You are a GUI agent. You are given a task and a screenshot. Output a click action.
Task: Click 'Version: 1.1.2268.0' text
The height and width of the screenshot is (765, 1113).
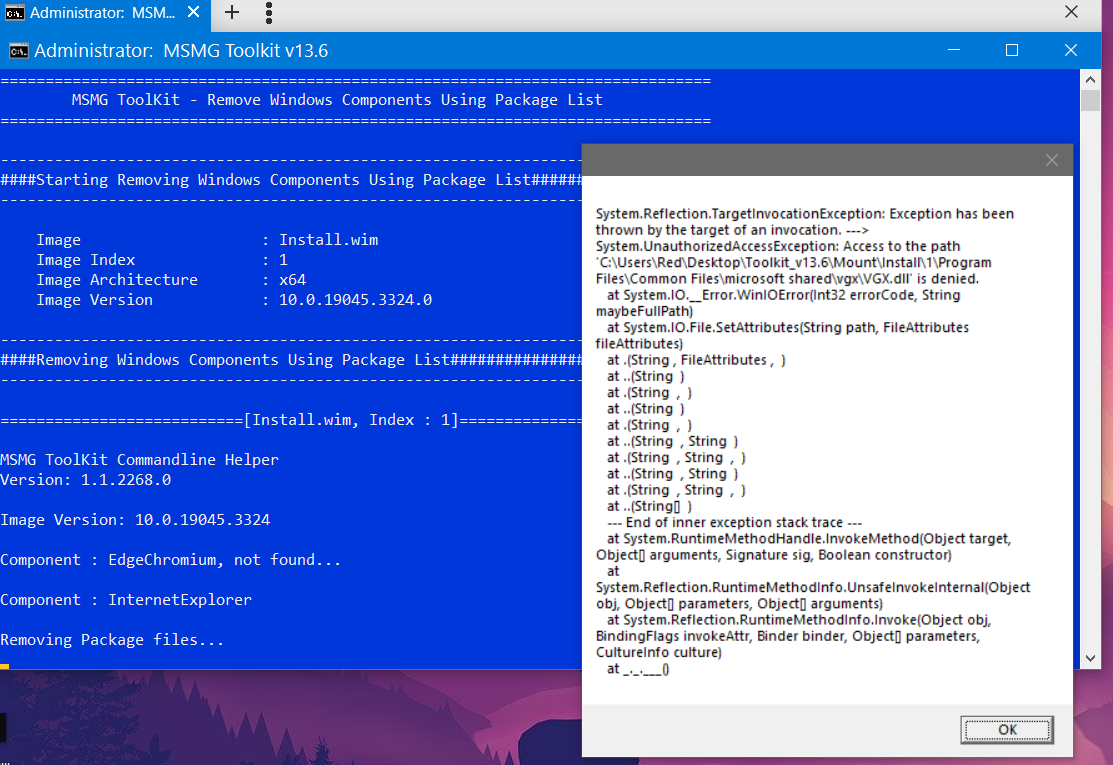(85, 480)
